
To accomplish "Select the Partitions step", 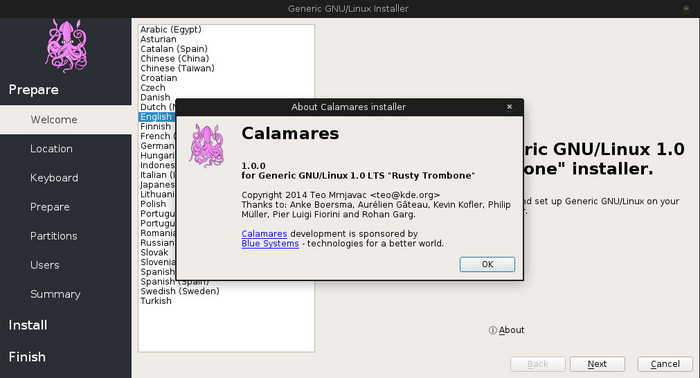I will click(54, 236).
